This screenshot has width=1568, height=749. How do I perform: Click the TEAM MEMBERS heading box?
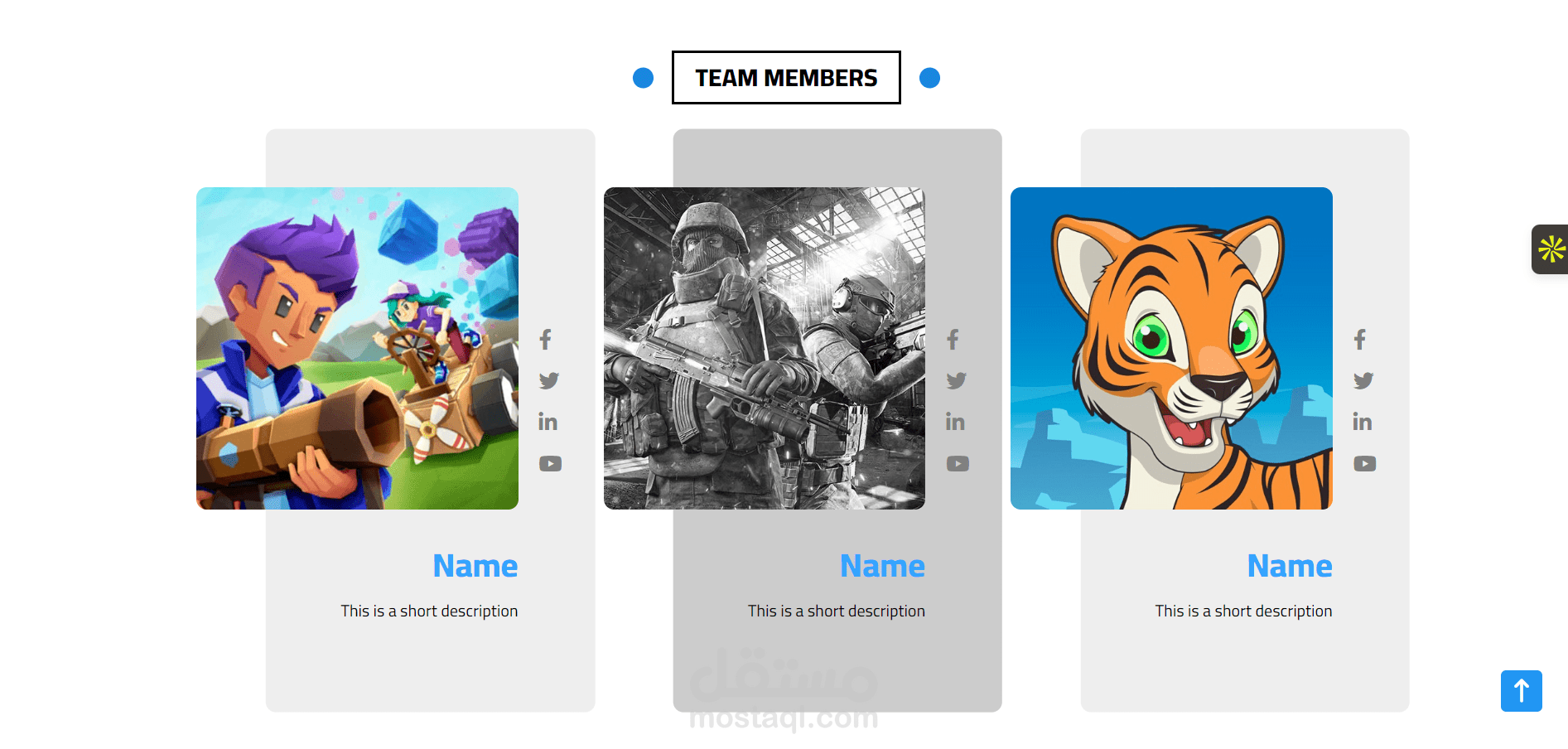[786, 77]
